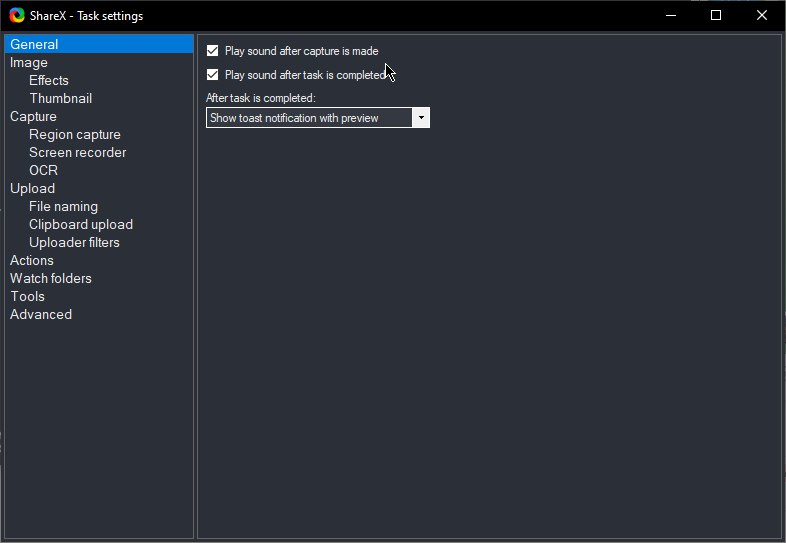Image resolution: width=786 pixels, height=543 pixels.
Task: Minimize the Task settings window
Action: 671,16
